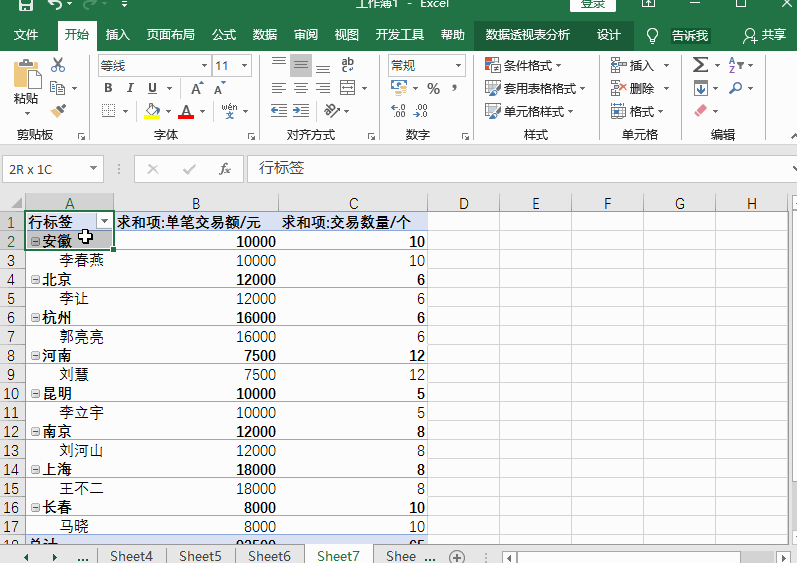Click the Insert Function fx icon
This screenshot has height=563, width=797.
coord(225,169)
